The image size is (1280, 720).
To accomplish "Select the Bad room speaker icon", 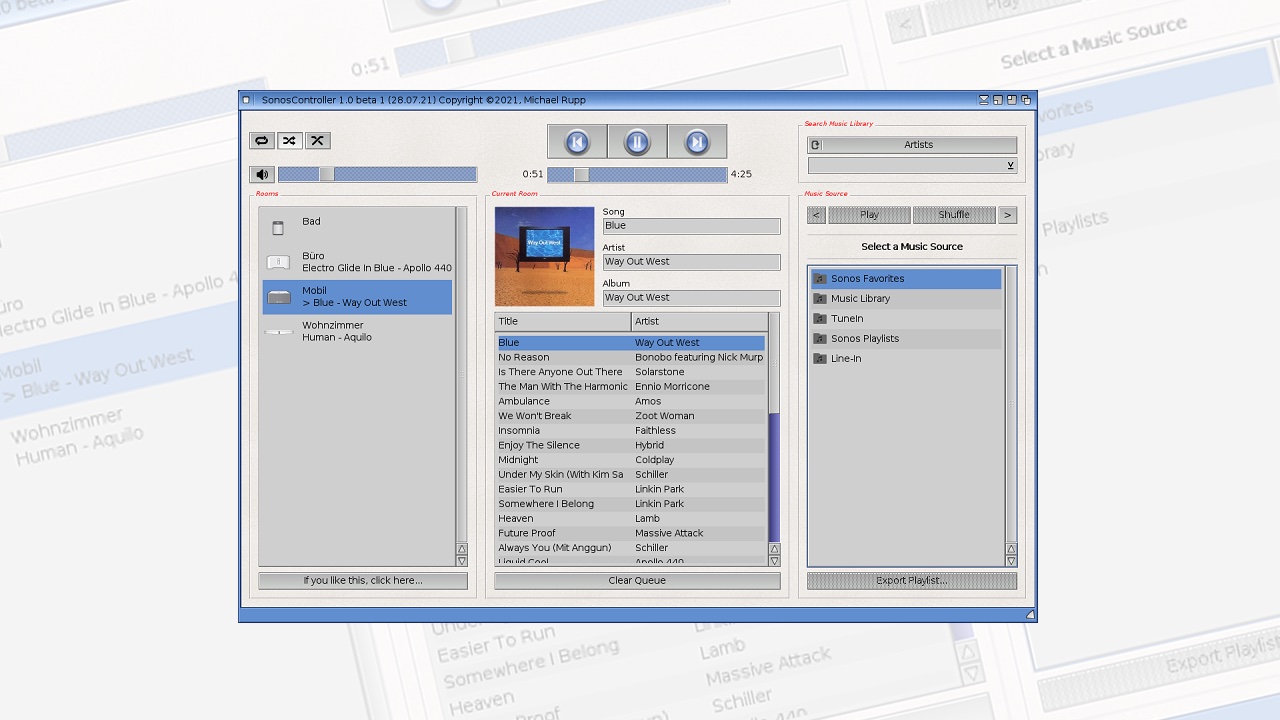I will click(278, 228).
